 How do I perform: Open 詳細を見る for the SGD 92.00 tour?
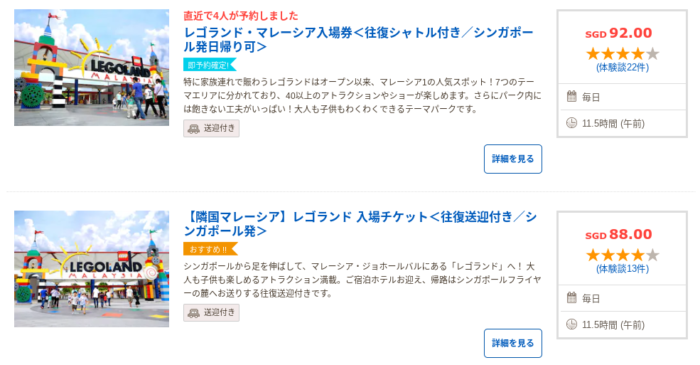[513, 159]
